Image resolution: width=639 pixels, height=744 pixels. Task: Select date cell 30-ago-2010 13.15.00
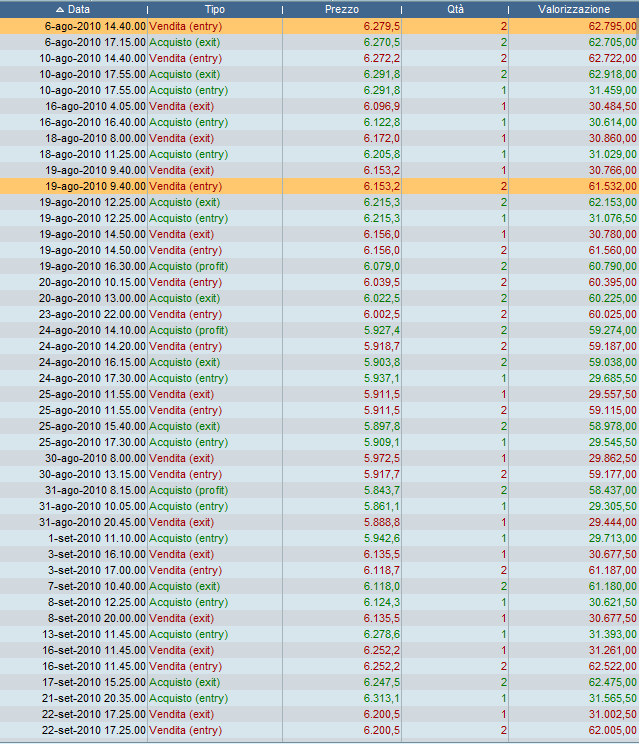pyautogui.click(x=92, y=474)
